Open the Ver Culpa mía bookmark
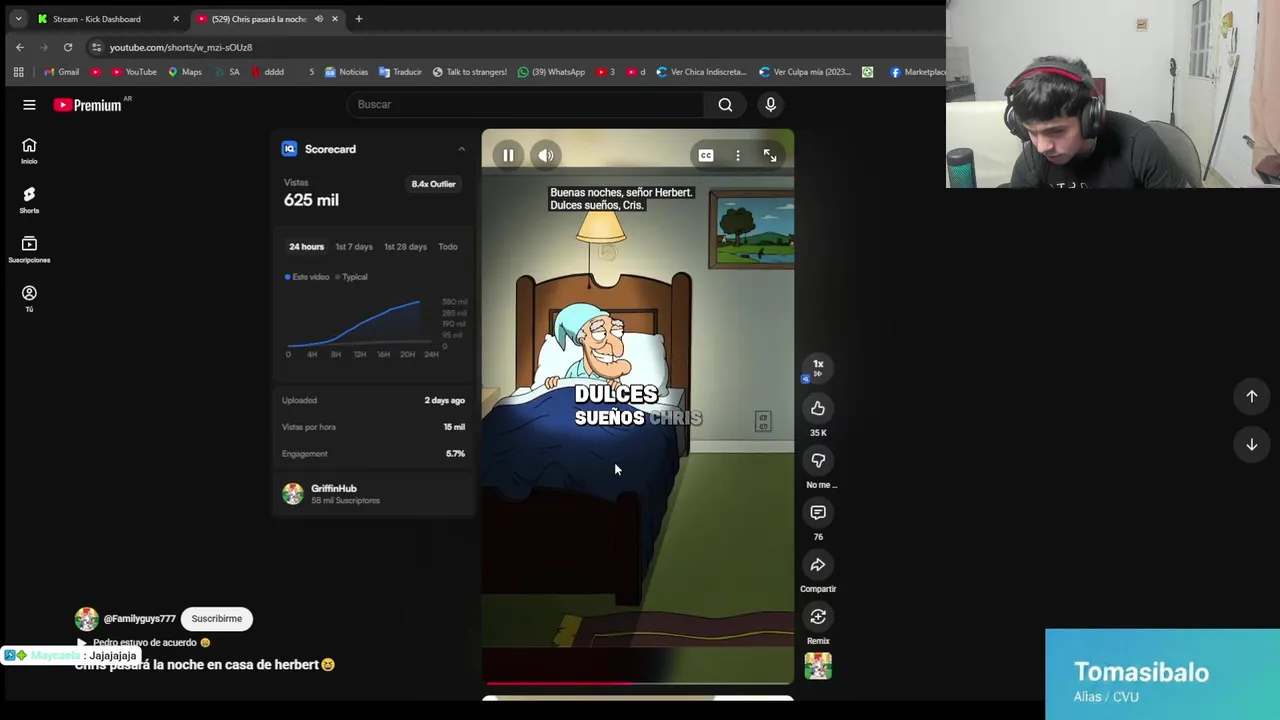Image resolution: width=1280 pixels, height=720 pixels. click(x=805, y=72)
